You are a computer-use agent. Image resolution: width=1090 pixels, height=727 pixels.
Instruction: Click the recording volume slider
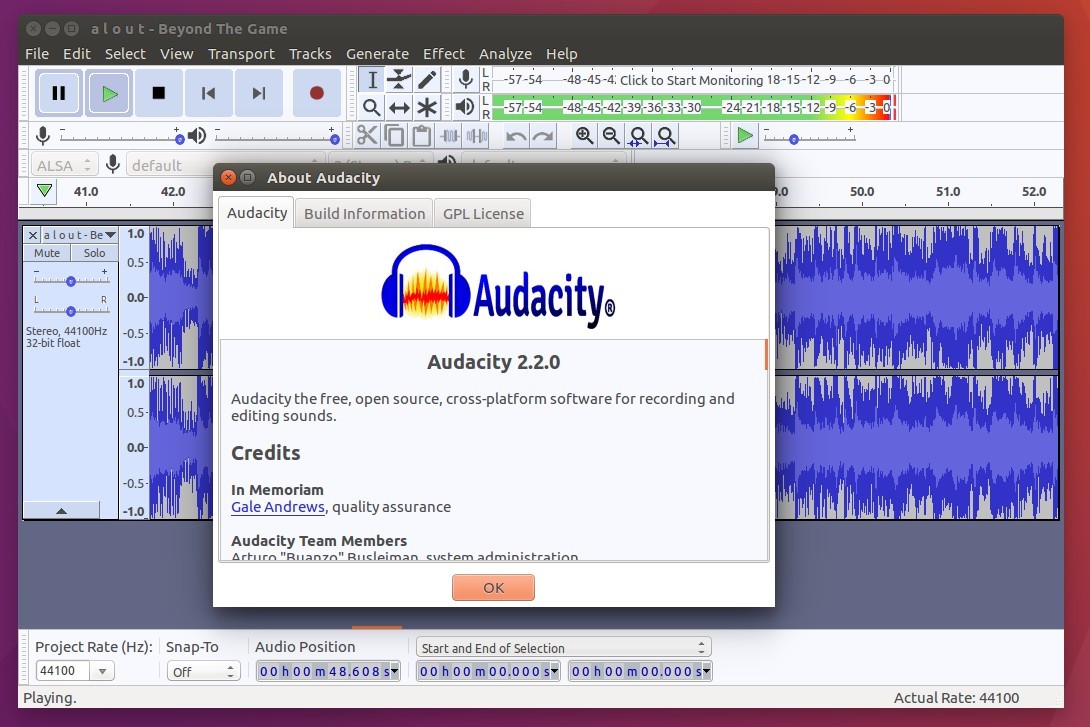click(120, 138)
